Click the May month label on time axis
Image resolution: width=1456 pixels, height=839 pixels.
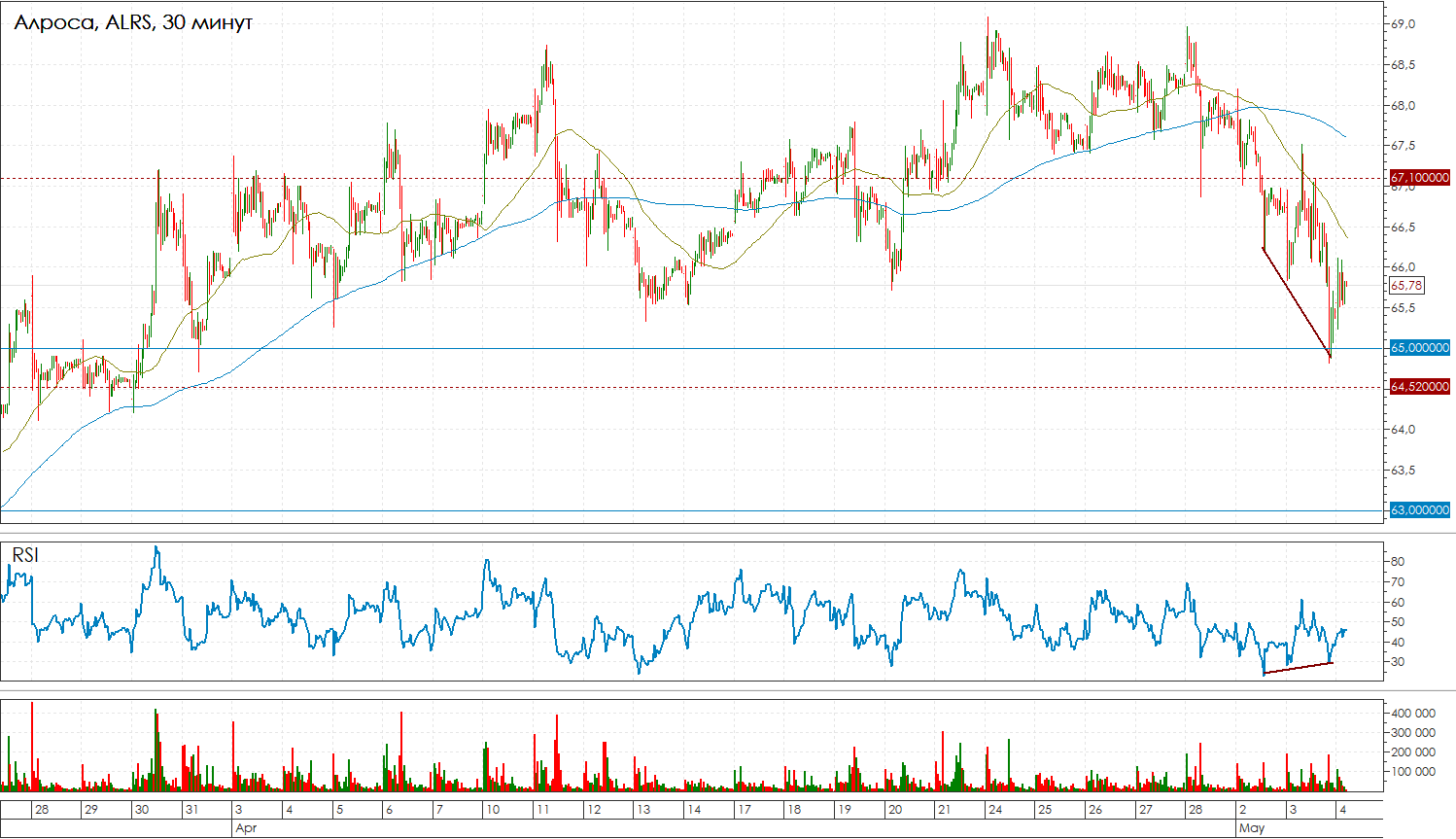coord(1252,828)
